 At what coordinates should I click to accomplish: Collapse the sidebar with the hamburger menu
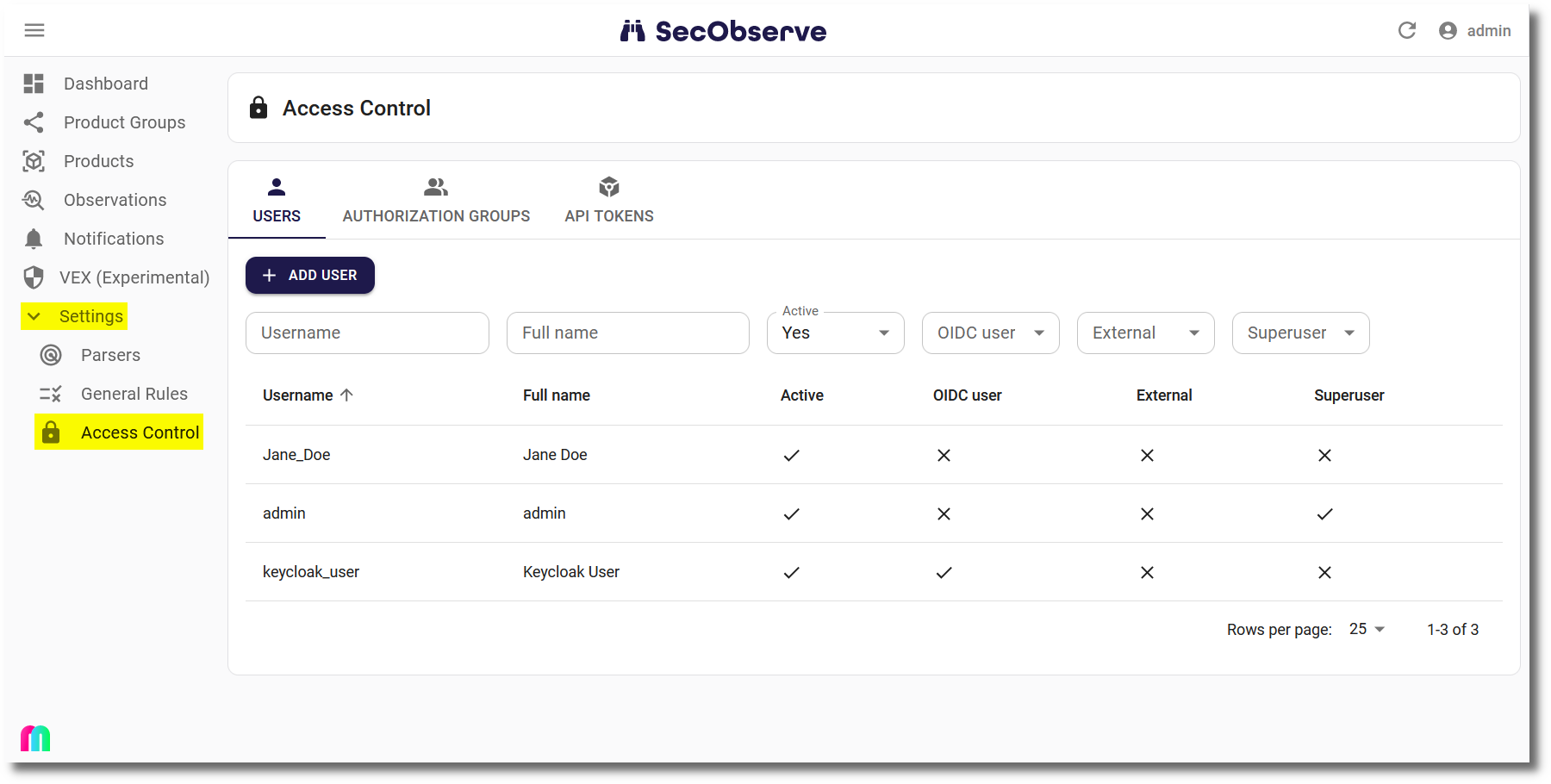pos(34,30)
